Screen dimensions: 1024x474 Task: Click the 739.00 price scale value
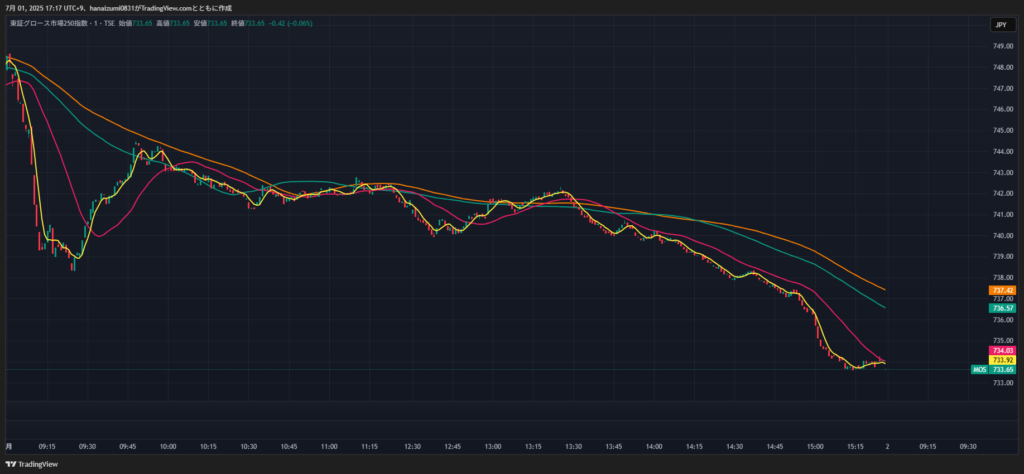coord(1003,257)
